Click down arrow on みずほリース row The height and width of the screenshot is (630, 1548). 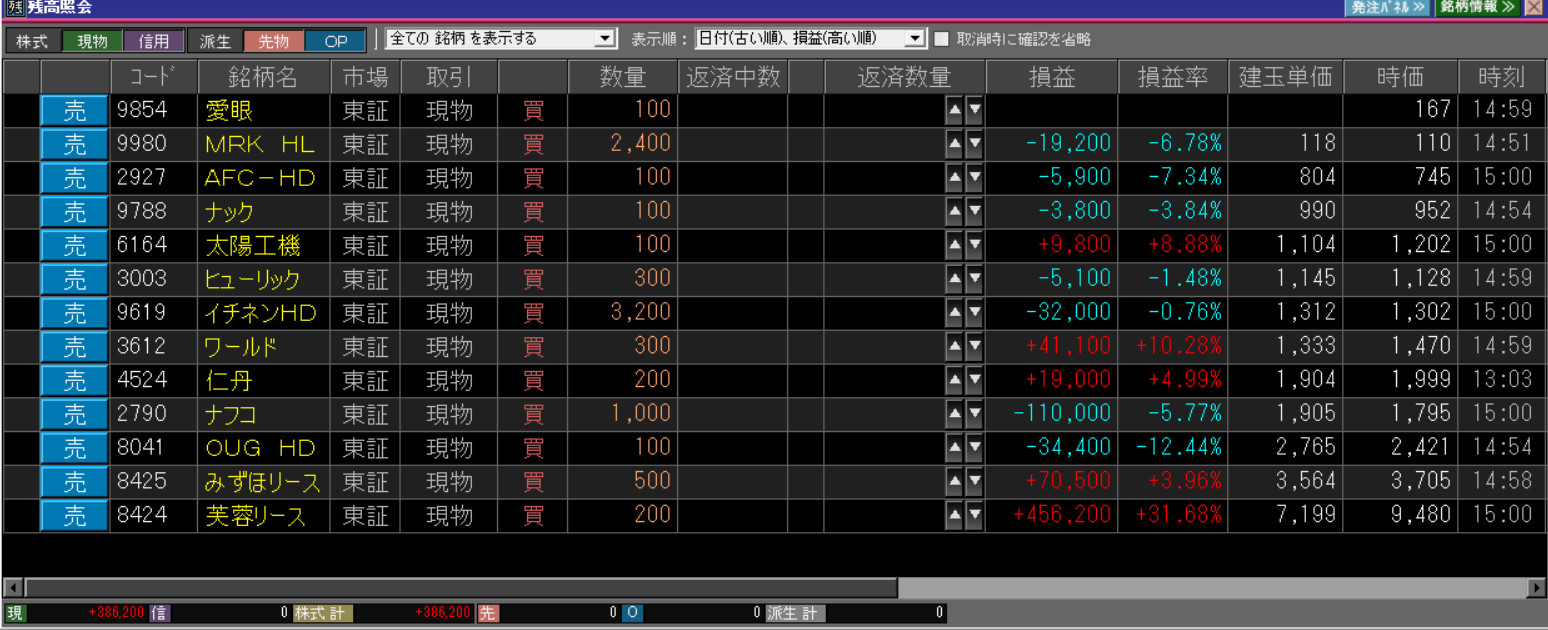click(974, 482)
